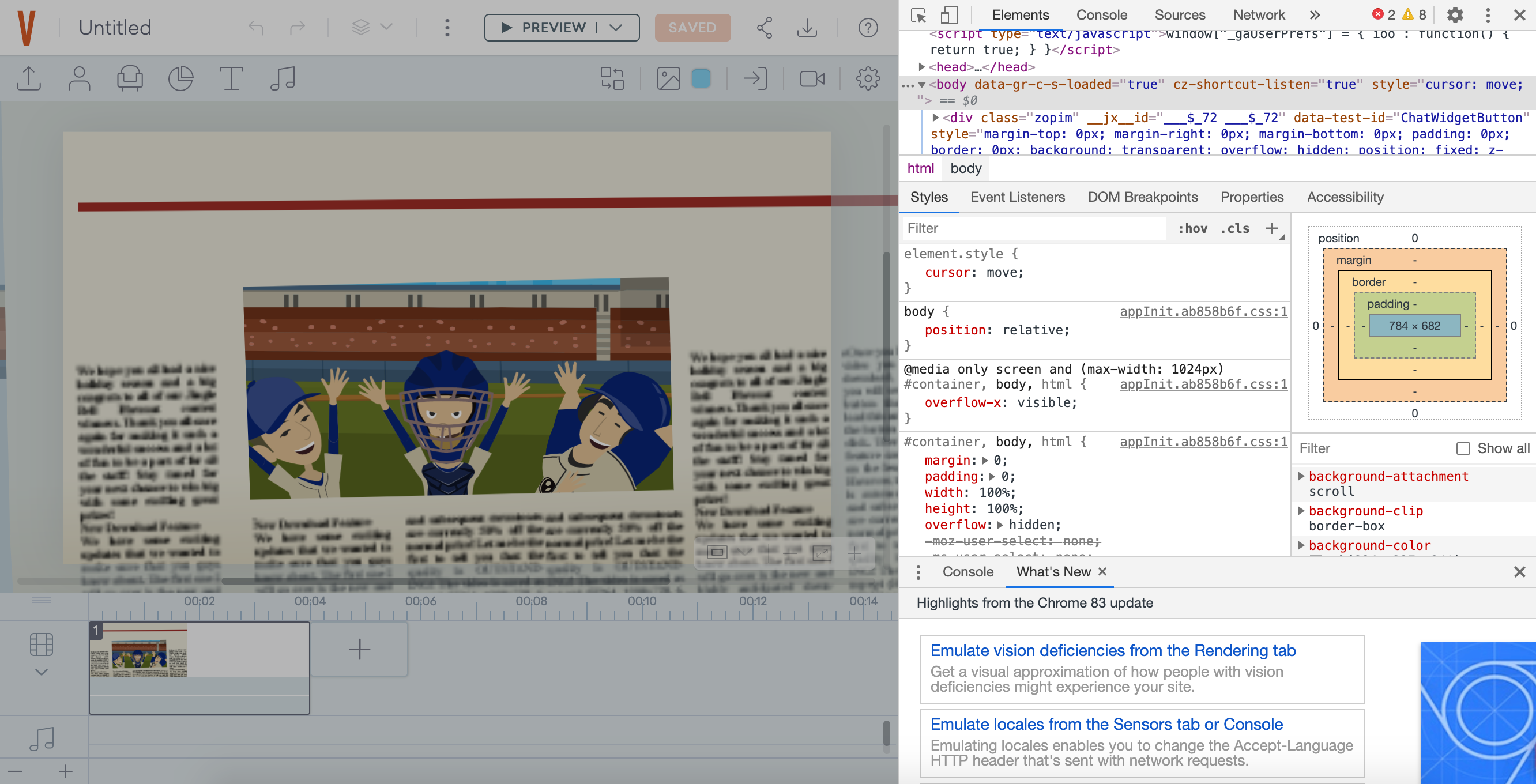
Task: Select the Text tool
Action: pos(231,78)
